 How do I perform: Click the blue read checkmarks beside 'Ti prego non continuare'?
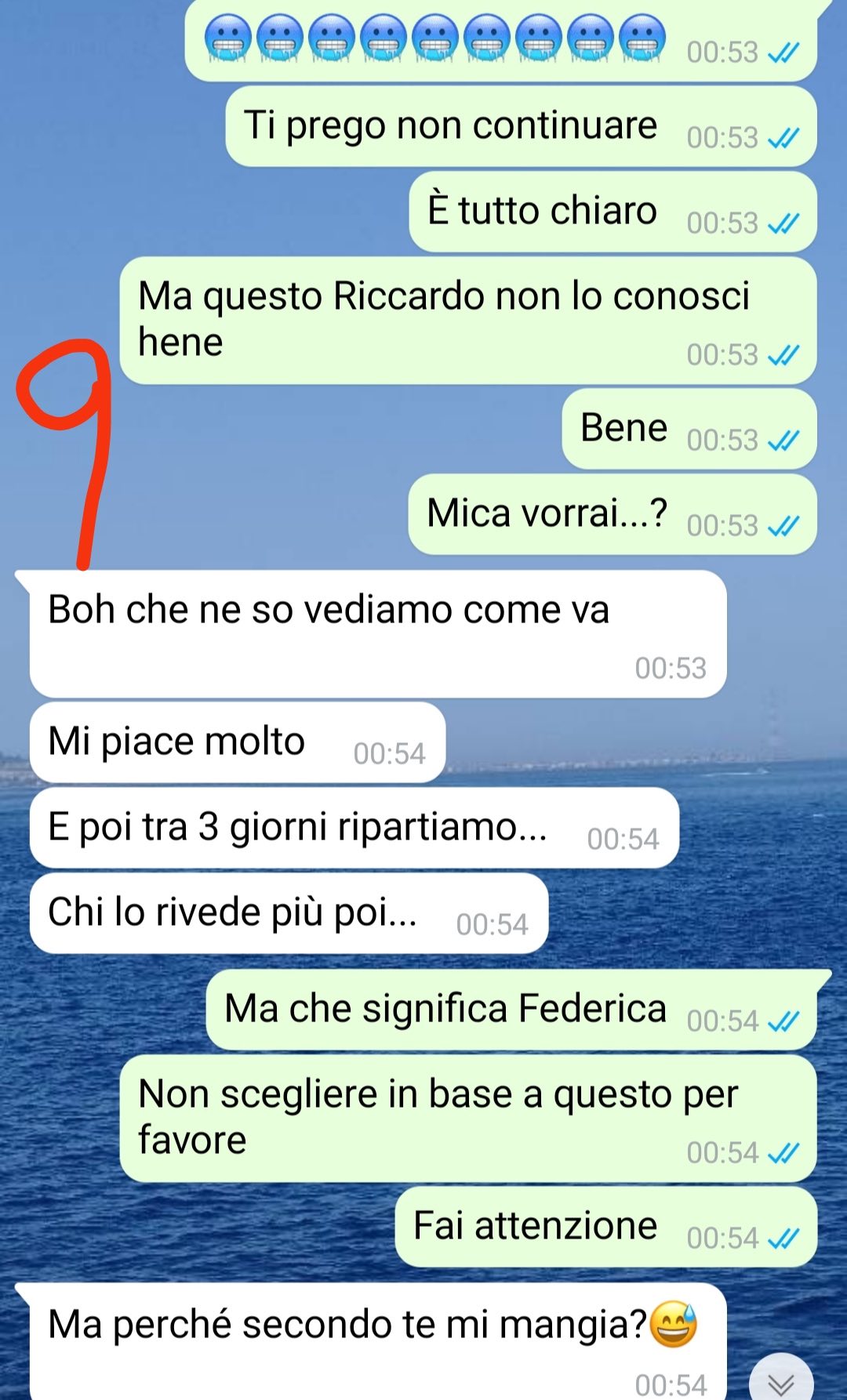point(783,139)
